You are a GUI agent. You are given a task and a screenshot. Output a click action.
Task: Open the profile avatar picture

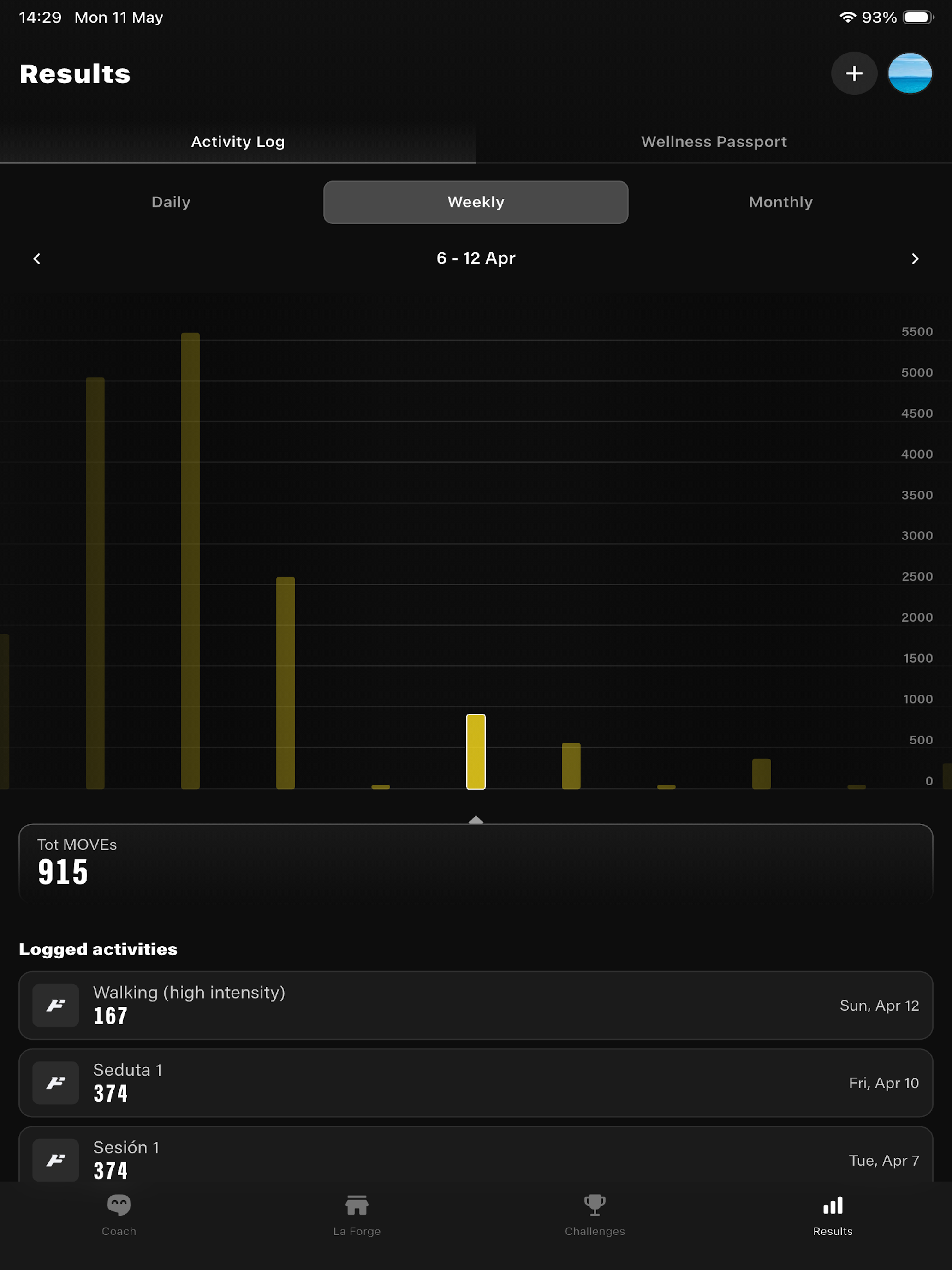pyautogui.click(x=910, y=73)
